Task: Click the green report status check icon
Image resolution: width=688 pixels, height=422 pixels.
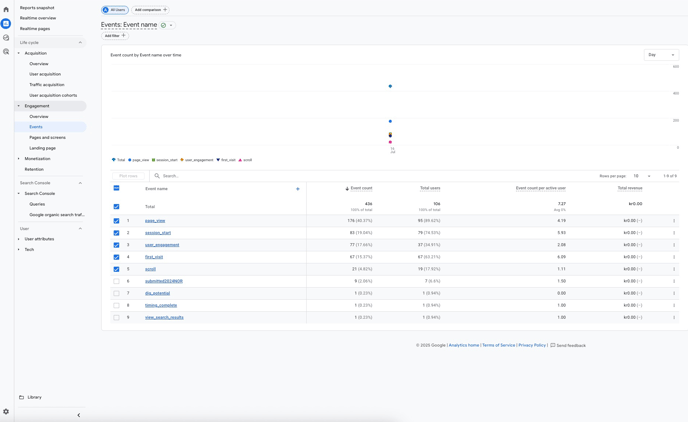Action: [163, 25]
